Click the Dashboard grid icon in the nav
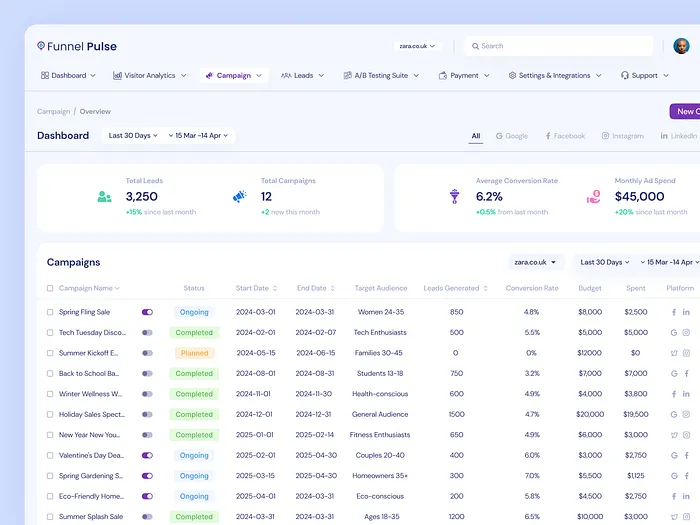700x525 pixels. click(45, 75)
